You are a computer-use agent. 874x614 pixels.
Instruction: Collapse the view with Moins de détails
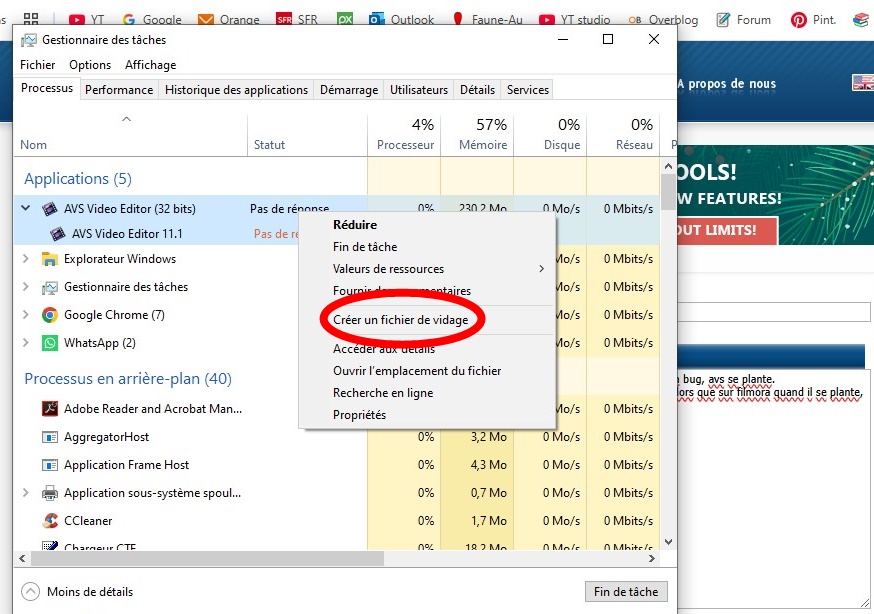[x=77, y=592]
